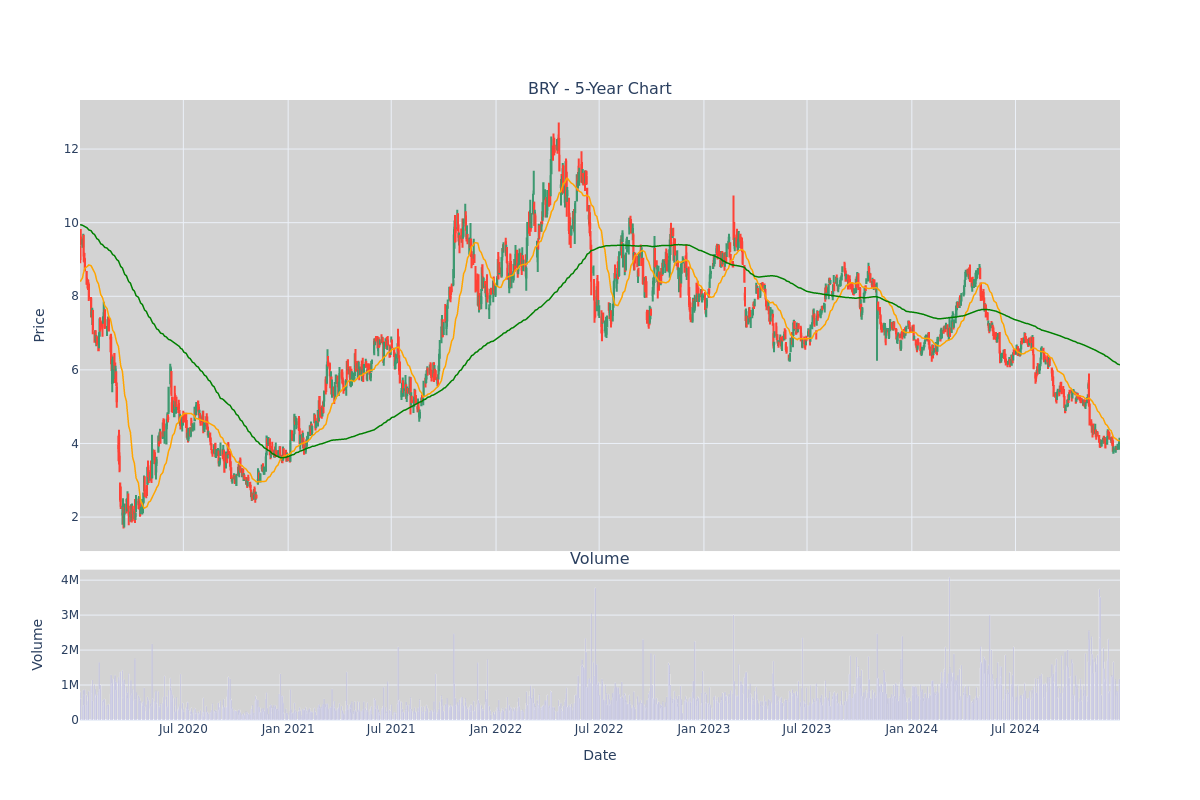1200x800 pixels.
Task: Click the volume tick label '4M'
Action: 70,580
